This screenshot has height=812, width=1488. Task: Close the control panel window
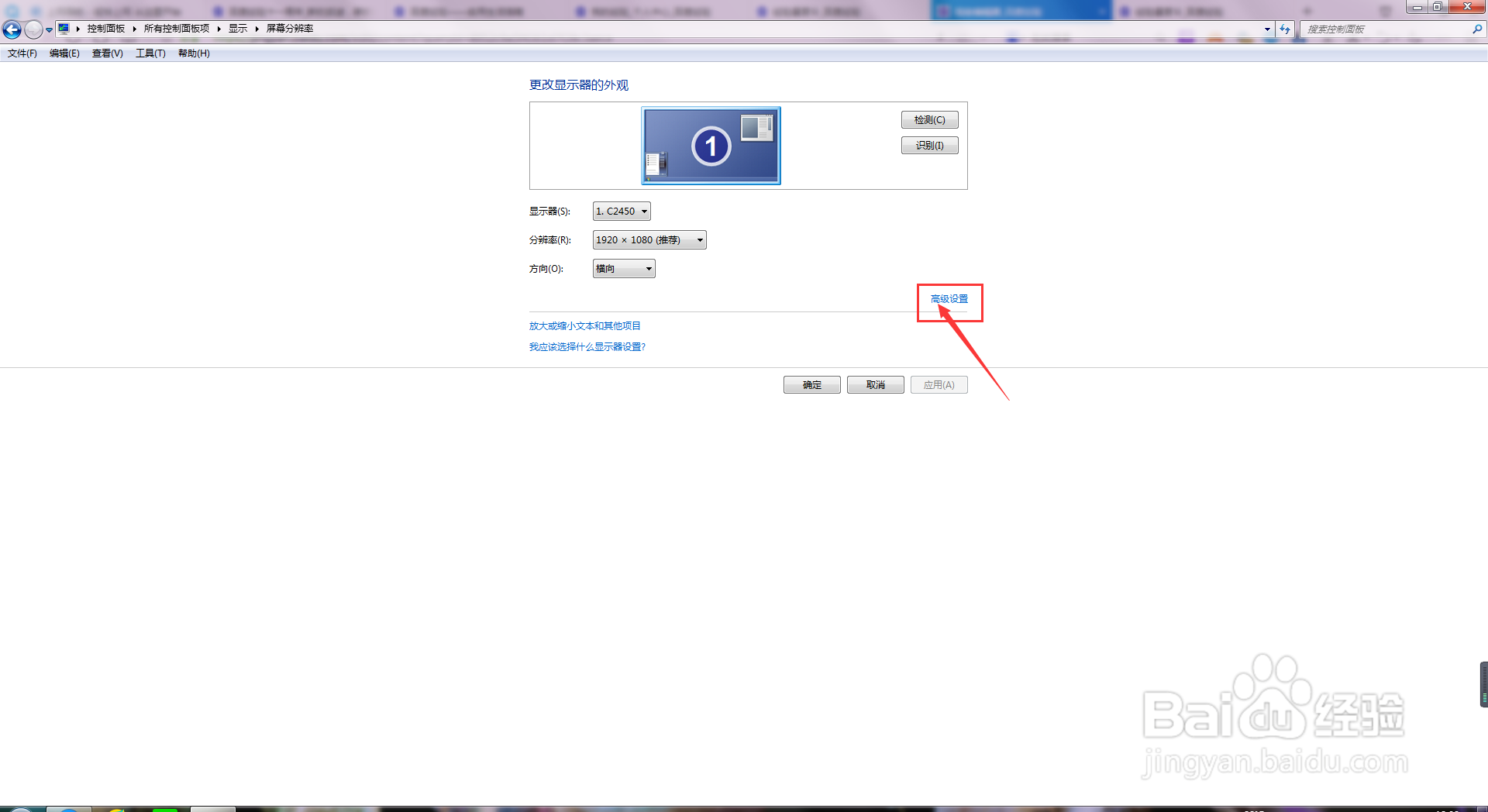click(x=1466, y=7)
